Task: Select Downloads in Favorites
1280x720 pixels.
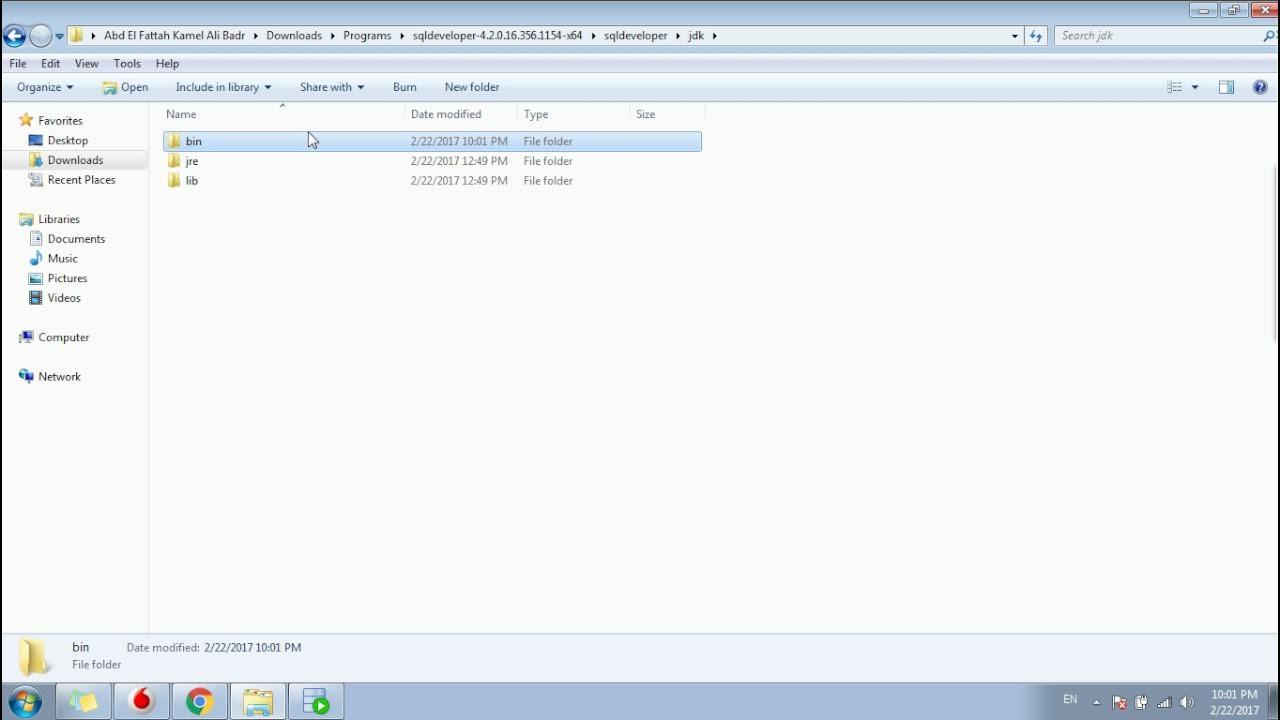Action: tap(75, 160)
